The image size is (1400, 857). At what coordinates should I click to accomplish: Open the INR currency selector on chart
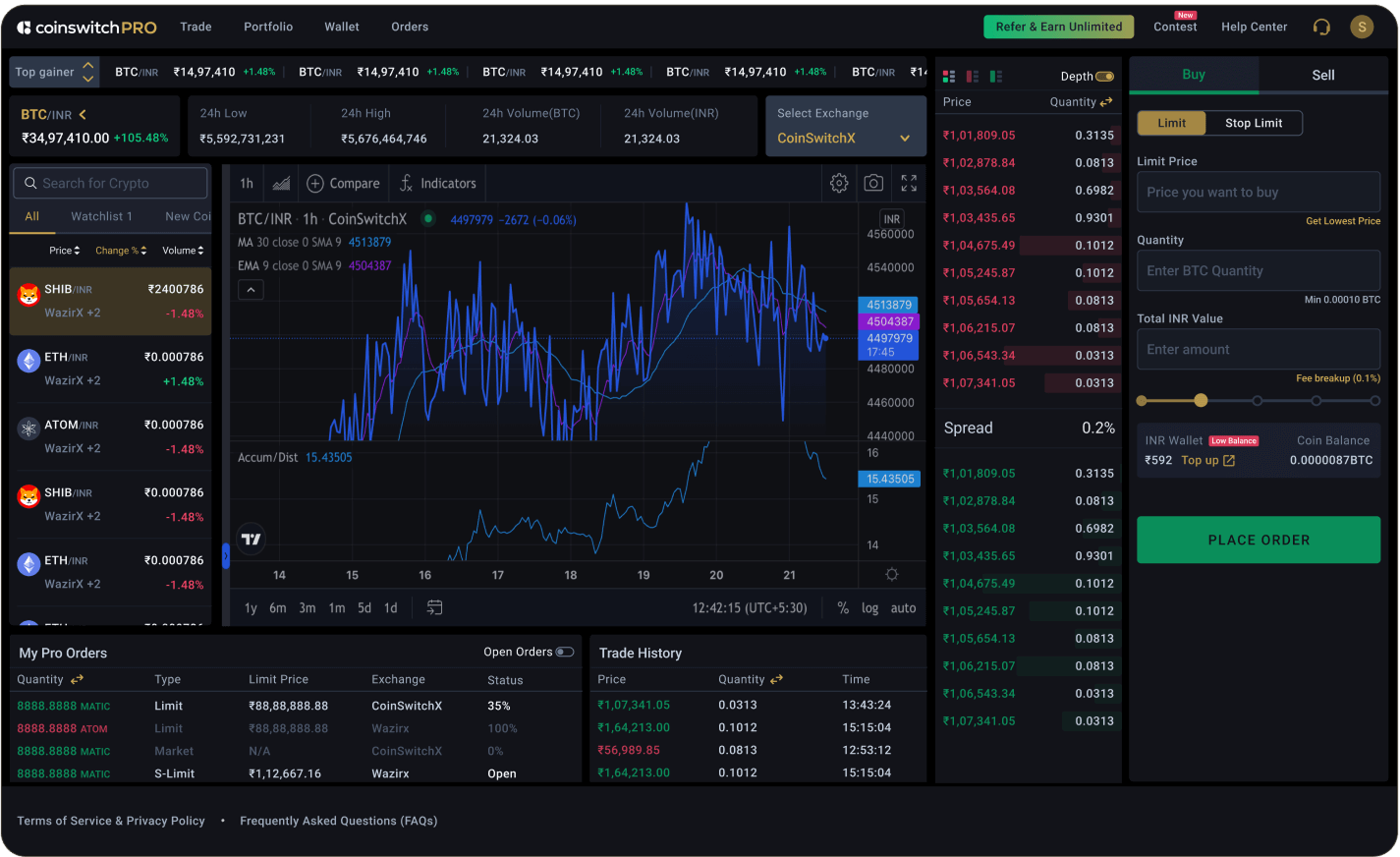[892, 219]
